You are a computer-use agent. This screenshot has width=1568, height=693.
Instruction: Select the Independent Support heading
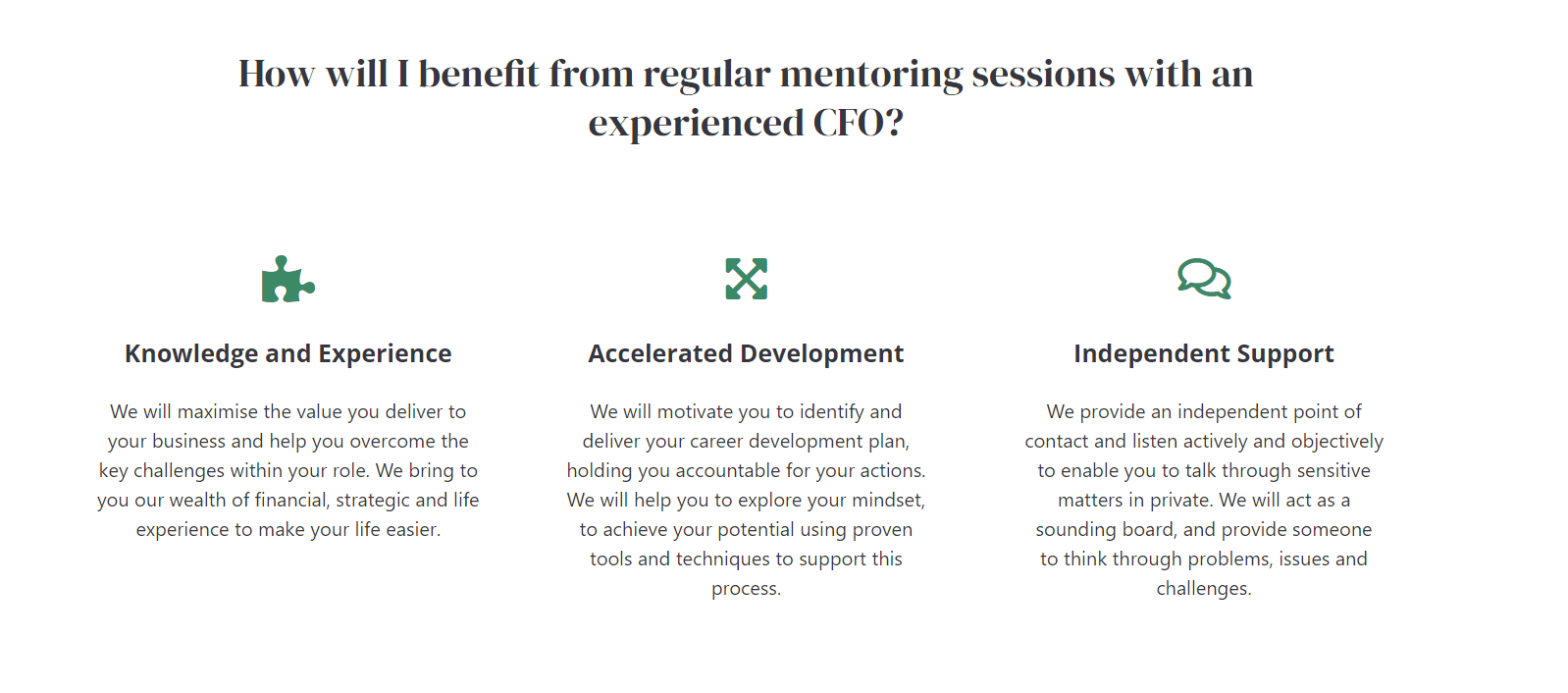pos(1204,353)
